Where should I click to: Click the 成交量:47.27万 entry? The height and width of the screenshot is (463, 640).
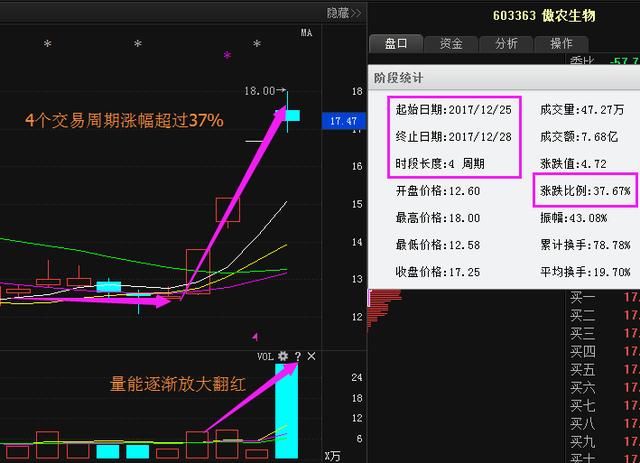pos(582,110)
